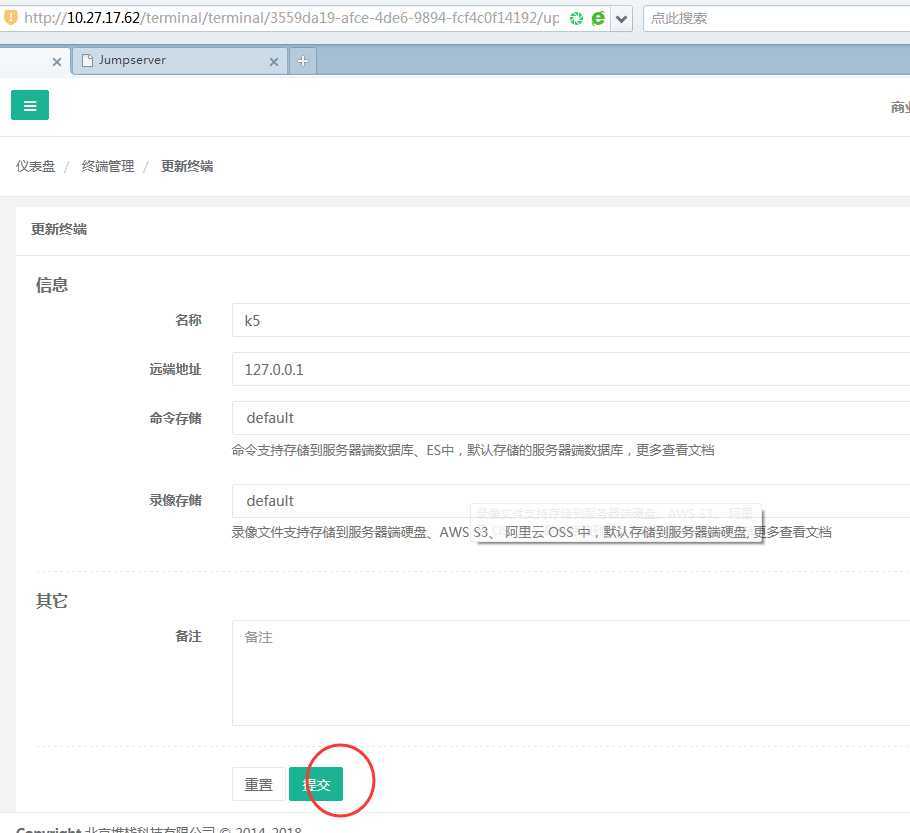Click the URL address field
The height and width of the screenshot is (833, 910).
(x=291, y=18)
